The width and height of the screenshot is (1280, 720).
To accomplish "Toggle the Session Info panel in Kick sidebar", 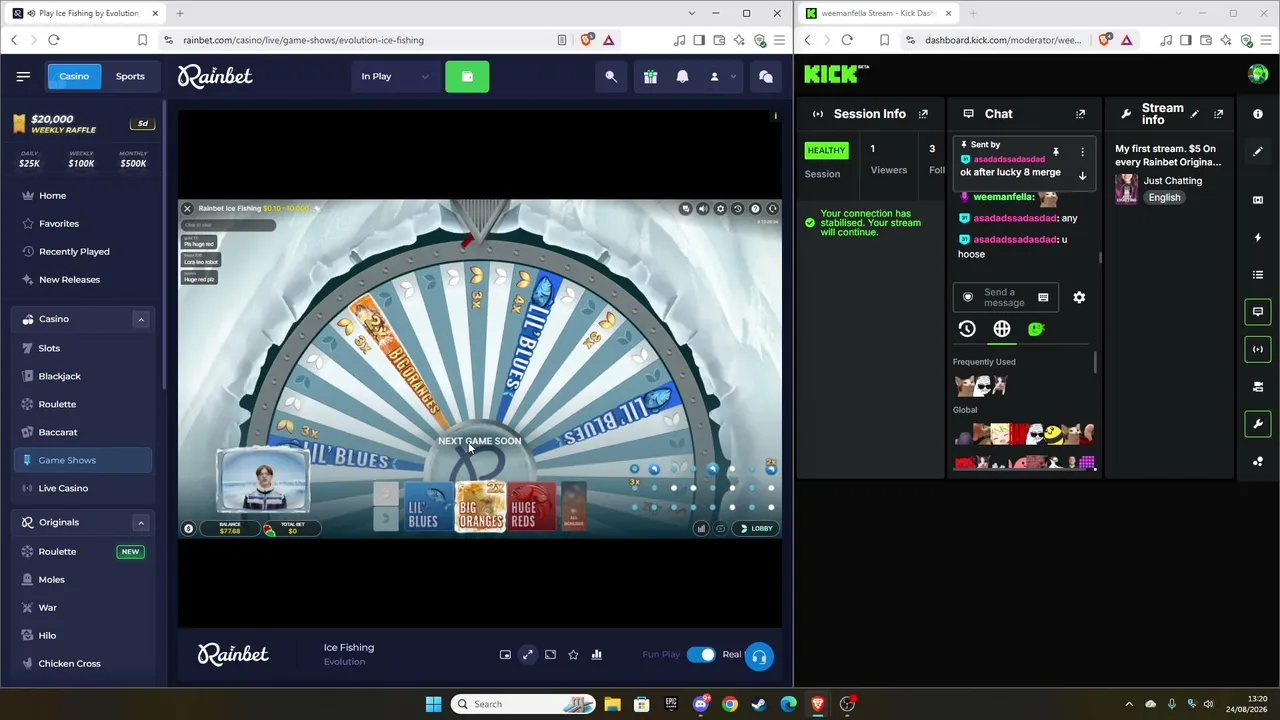I will (x=1258, y=349).
